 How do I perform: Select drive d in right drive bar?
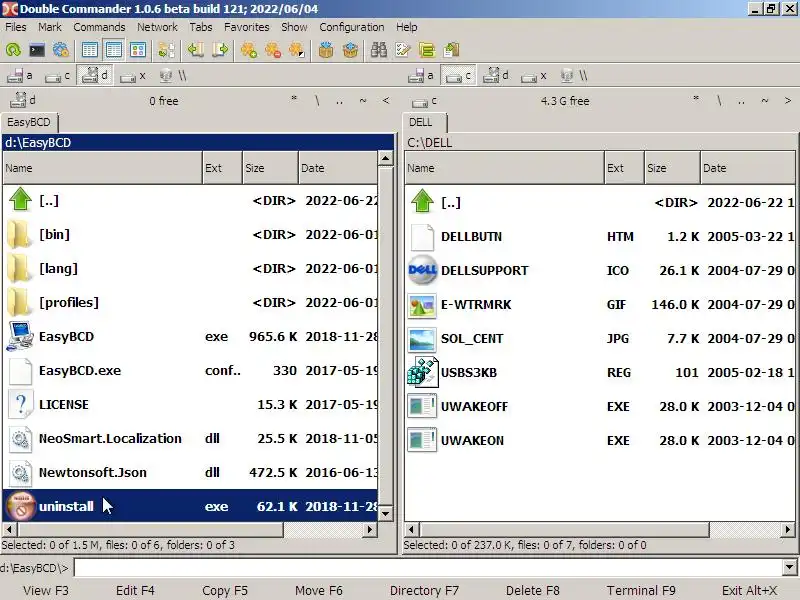pyautogui.click(x=496, y=76)
